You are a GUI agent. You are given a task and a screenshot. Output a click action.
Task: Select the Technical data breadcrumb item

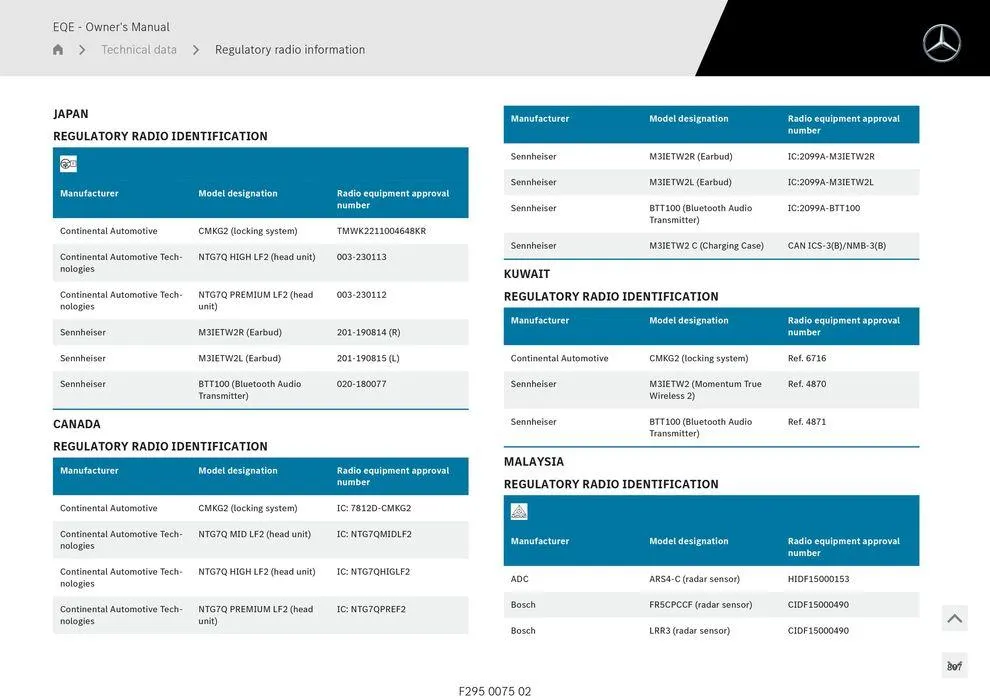[137, 48]
